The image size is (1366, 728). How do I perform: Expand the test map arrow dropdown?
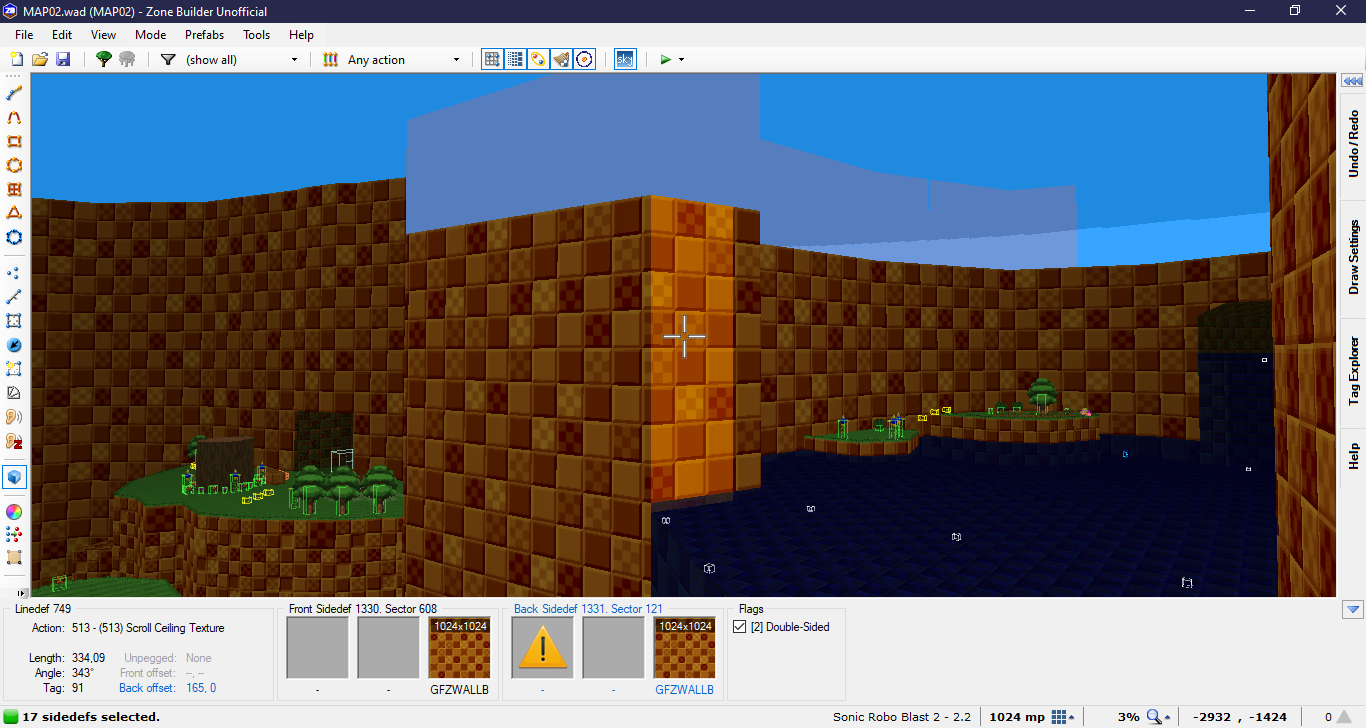pyautogui.click(x=682, y=60)
